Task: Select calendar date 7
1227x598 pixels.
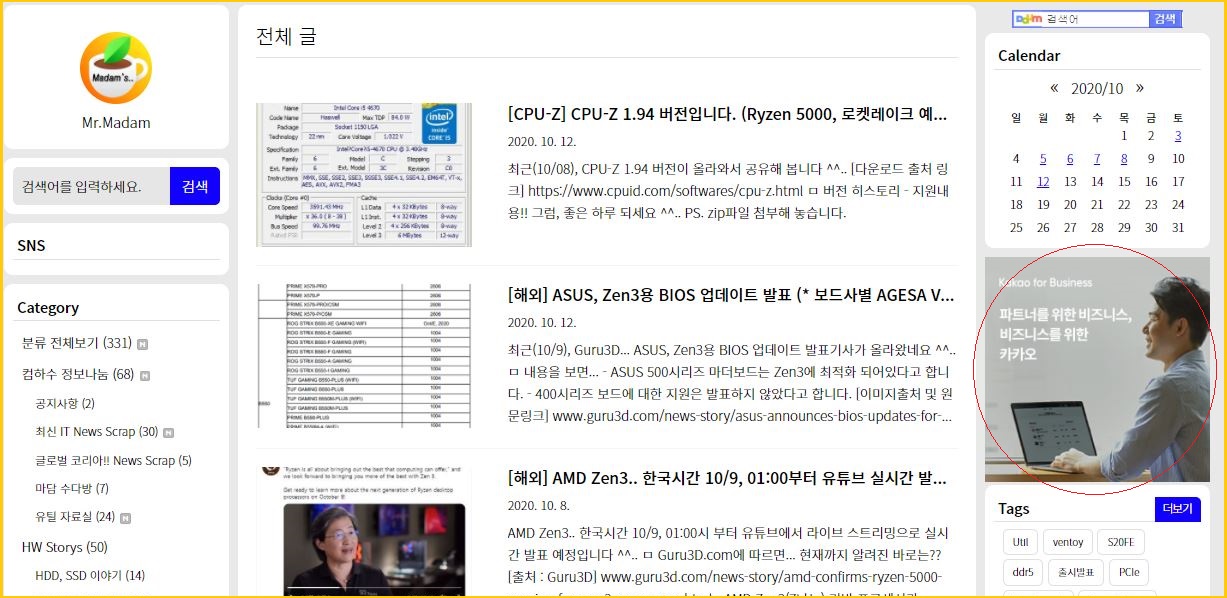Action: (x=1097, y=159)
